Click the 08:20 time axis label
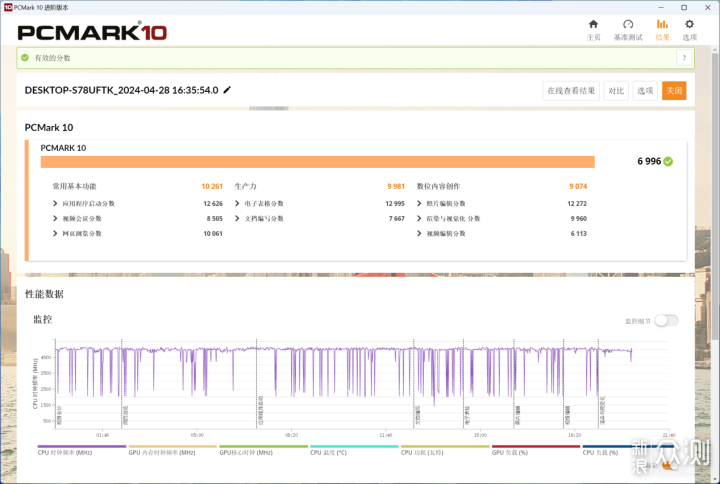This screenshot has width=720, height=484. pyautogui.click(x=291, y=435)
